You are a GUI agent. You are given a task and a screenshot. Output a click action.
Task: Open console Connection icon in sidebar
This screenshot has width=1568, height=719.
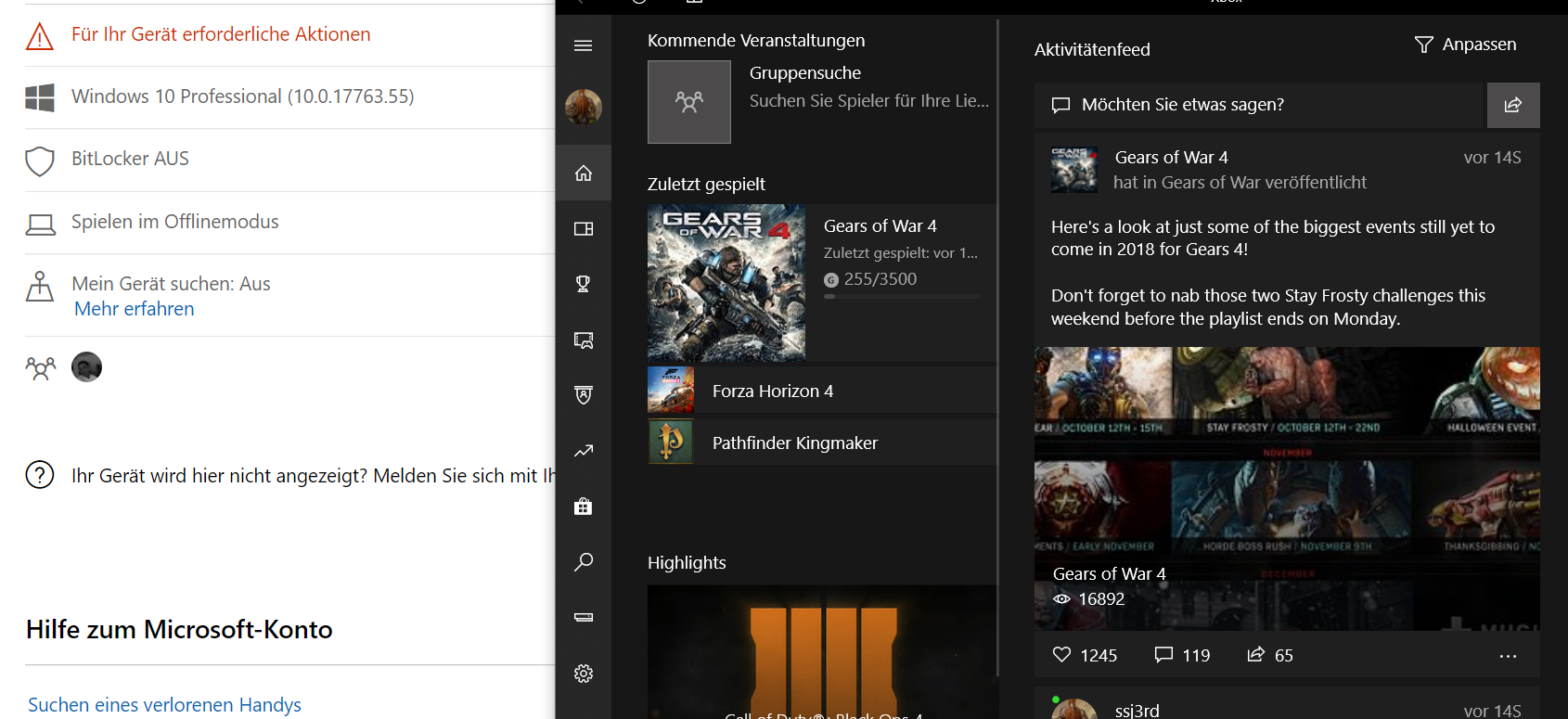point(584,617)
